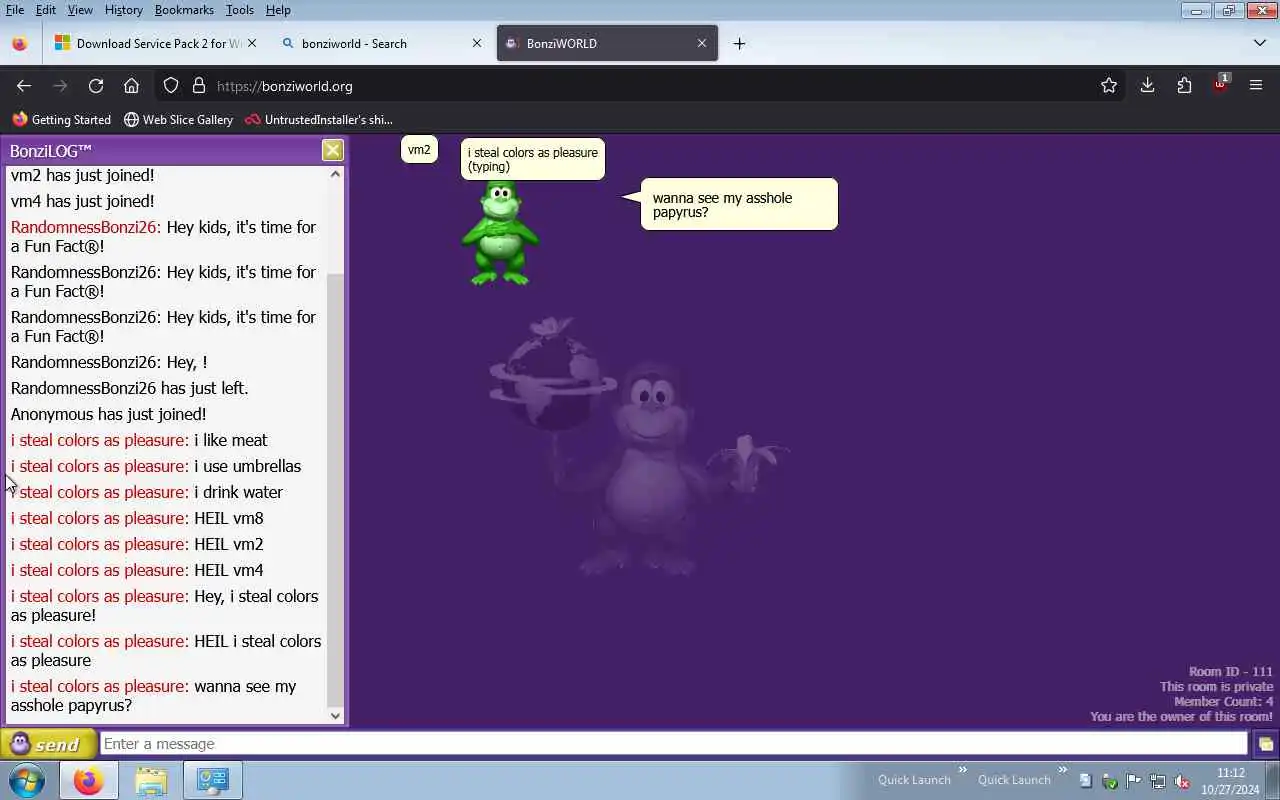Close the BonziLOG panel
The height and width of the screenshot is (800, 1280).
(x=332, y=150)
